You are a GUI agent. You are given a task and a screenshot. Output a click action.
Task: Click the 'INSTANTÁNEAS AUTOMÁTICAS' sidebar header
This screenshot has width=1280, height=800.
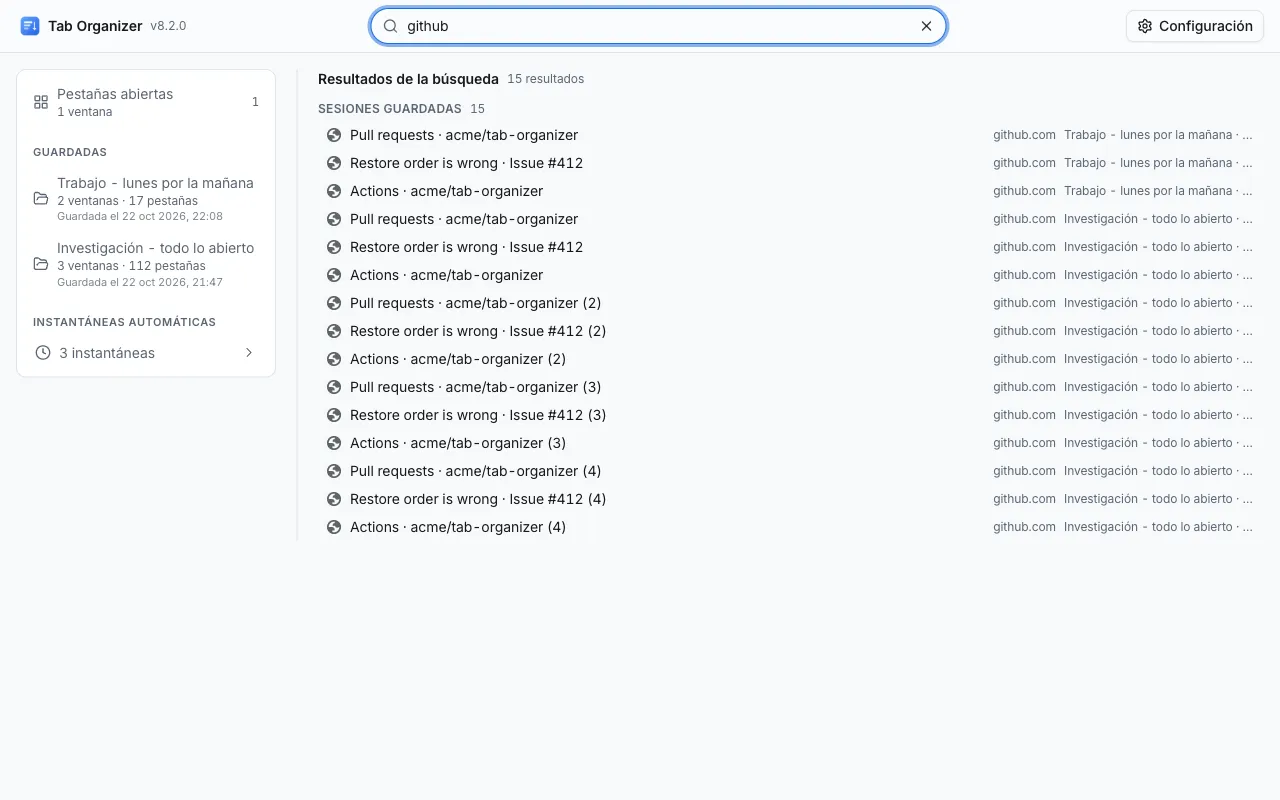tap(124, 322)
